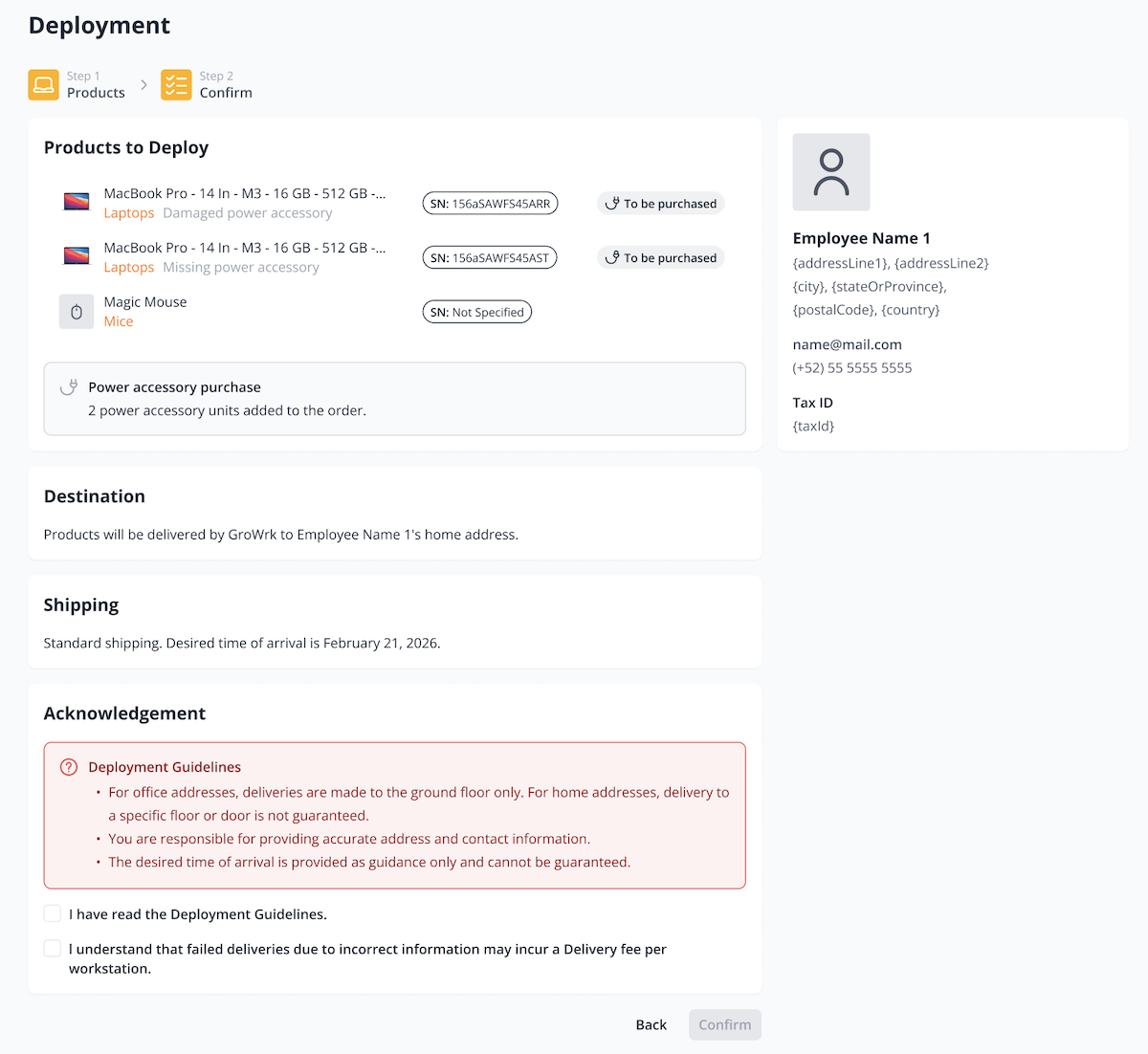Screen dimensions: 1148x1054
Task: Click the Step 2 Confirm checklist icon
Action: click(176, 85)
